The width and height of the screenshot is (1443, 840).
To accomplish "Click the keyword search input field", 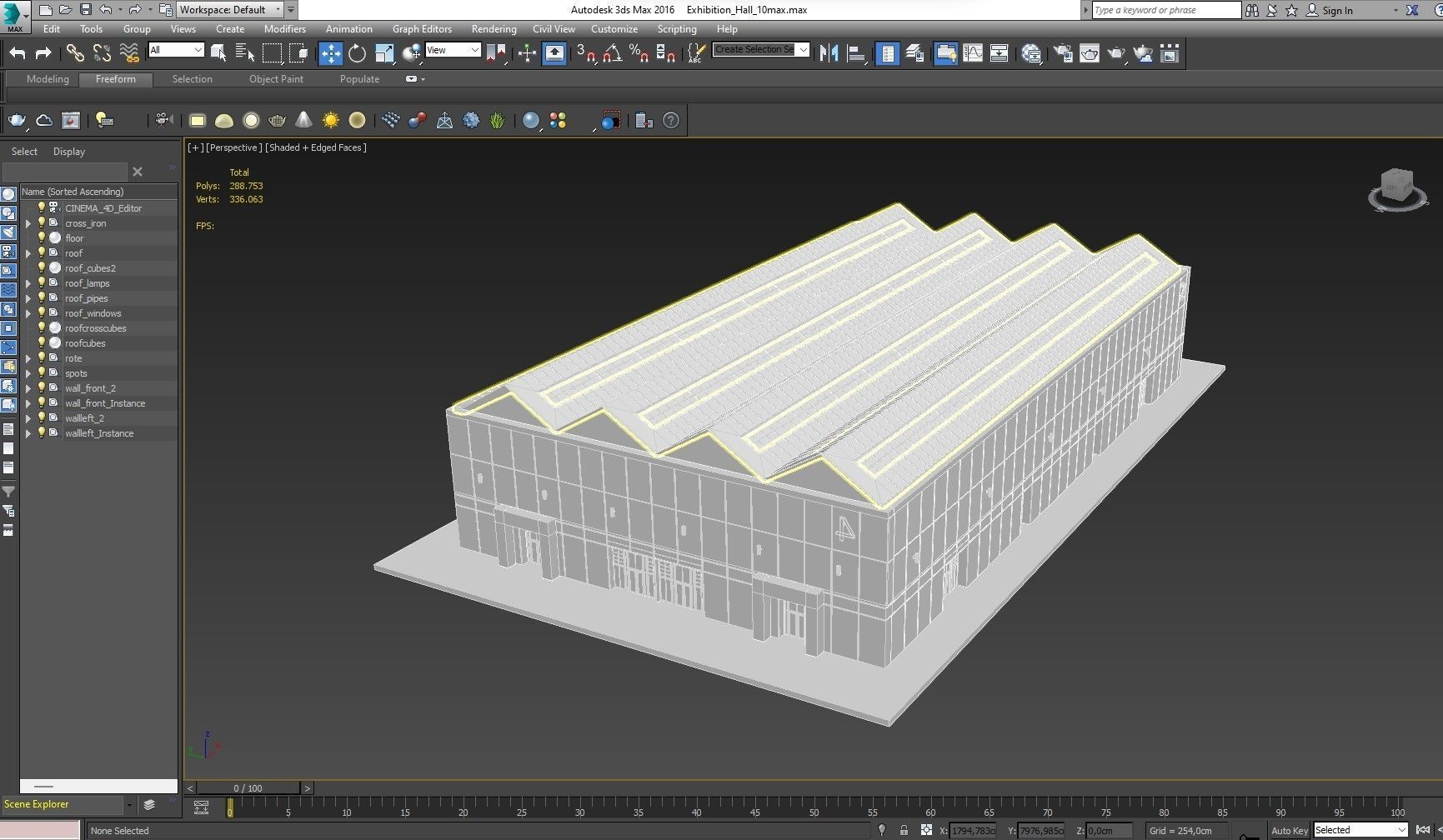I will point(1166,10).
